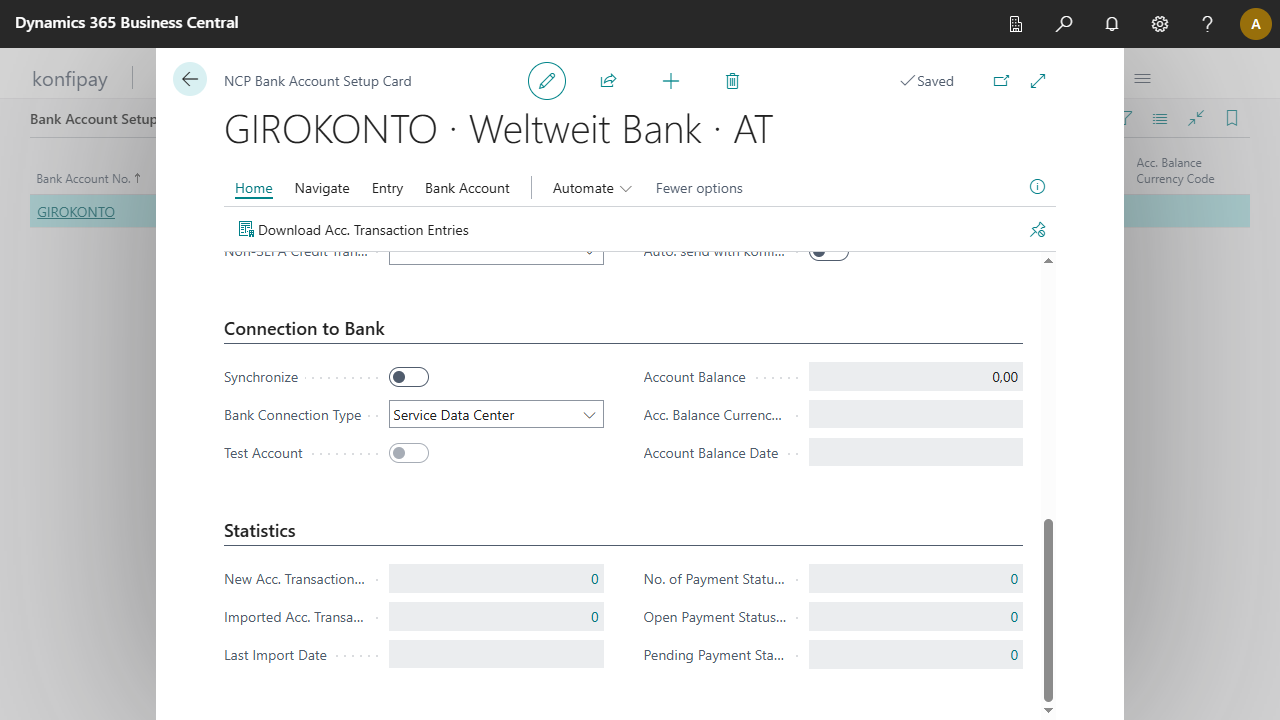Screen dimensions: 1280x720
Task: Click the pencil edit icon
Action: point(547,81)
